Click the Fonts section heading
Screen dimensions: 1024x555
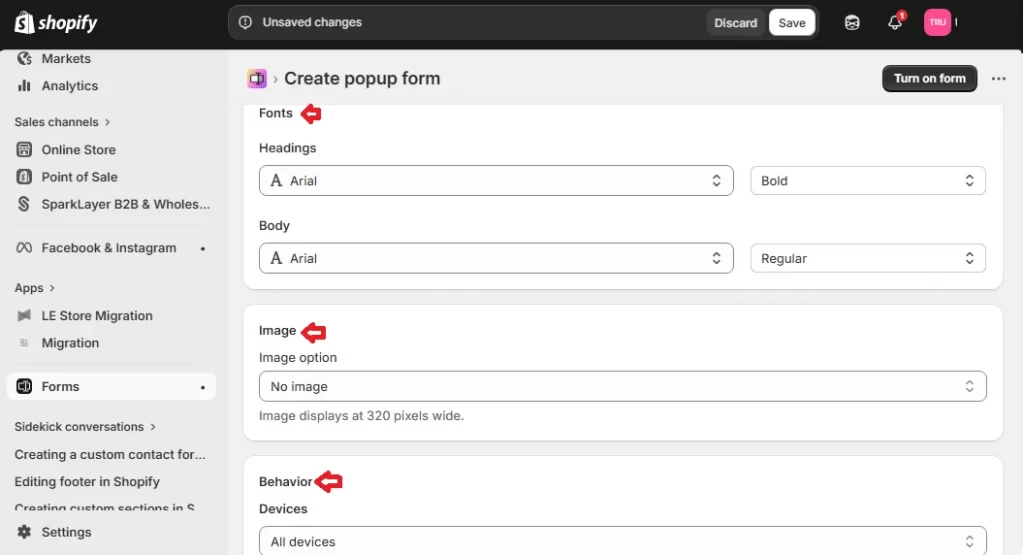[x=276, y=113]
